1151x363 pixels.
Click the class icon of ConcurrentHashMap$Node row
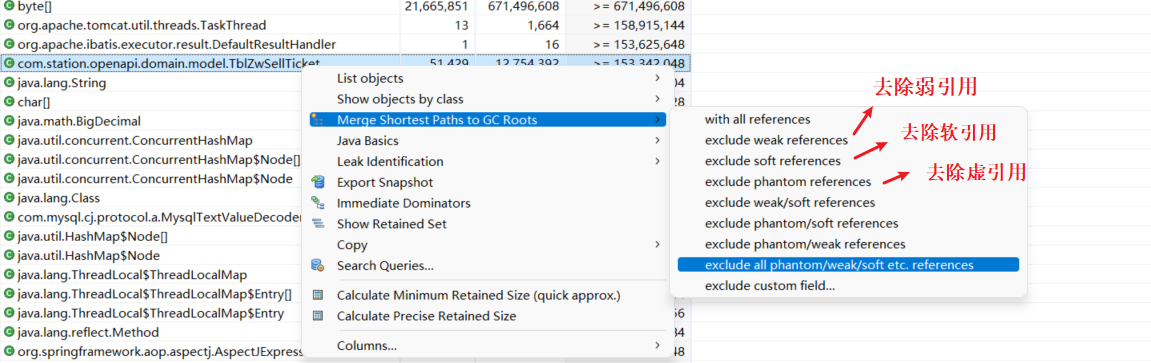[x=9, y=178]
